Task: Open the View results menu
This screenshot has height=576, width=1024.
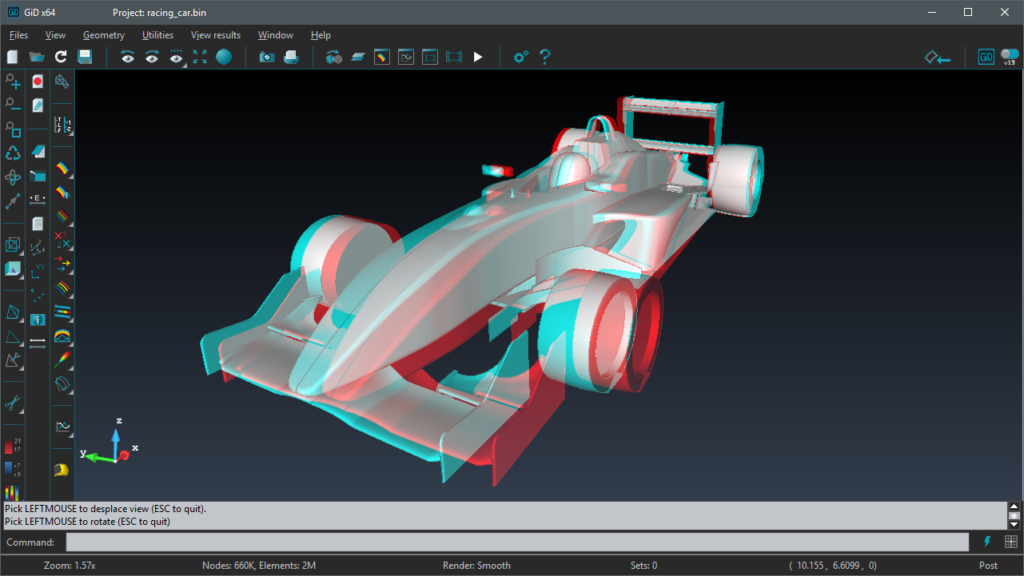Action: [215, 34]
